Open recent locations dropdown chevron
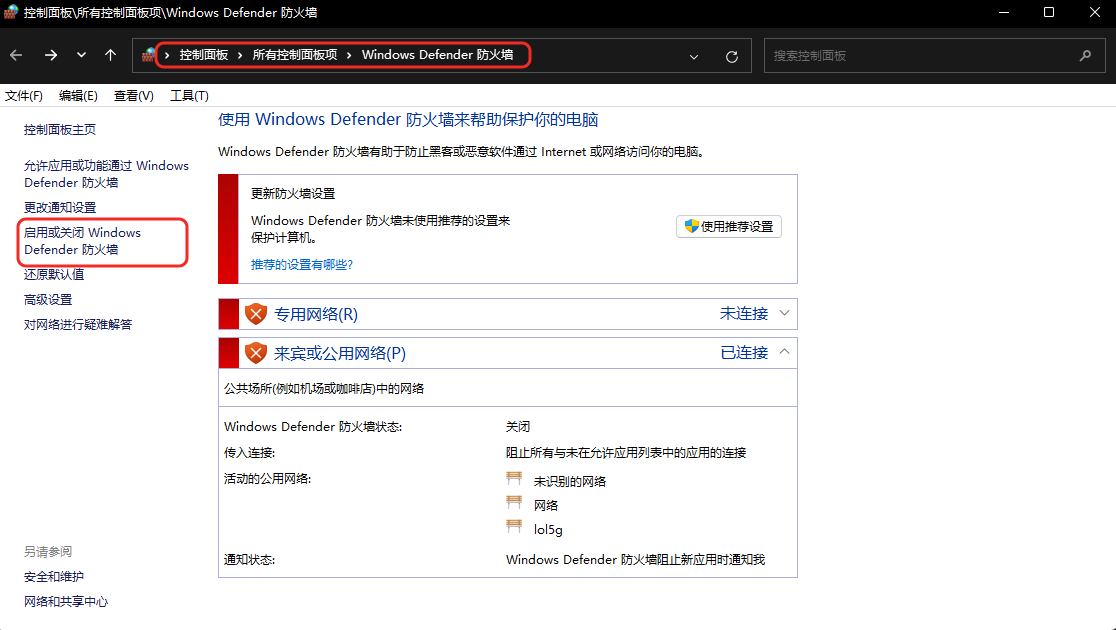 click(81, 56)
